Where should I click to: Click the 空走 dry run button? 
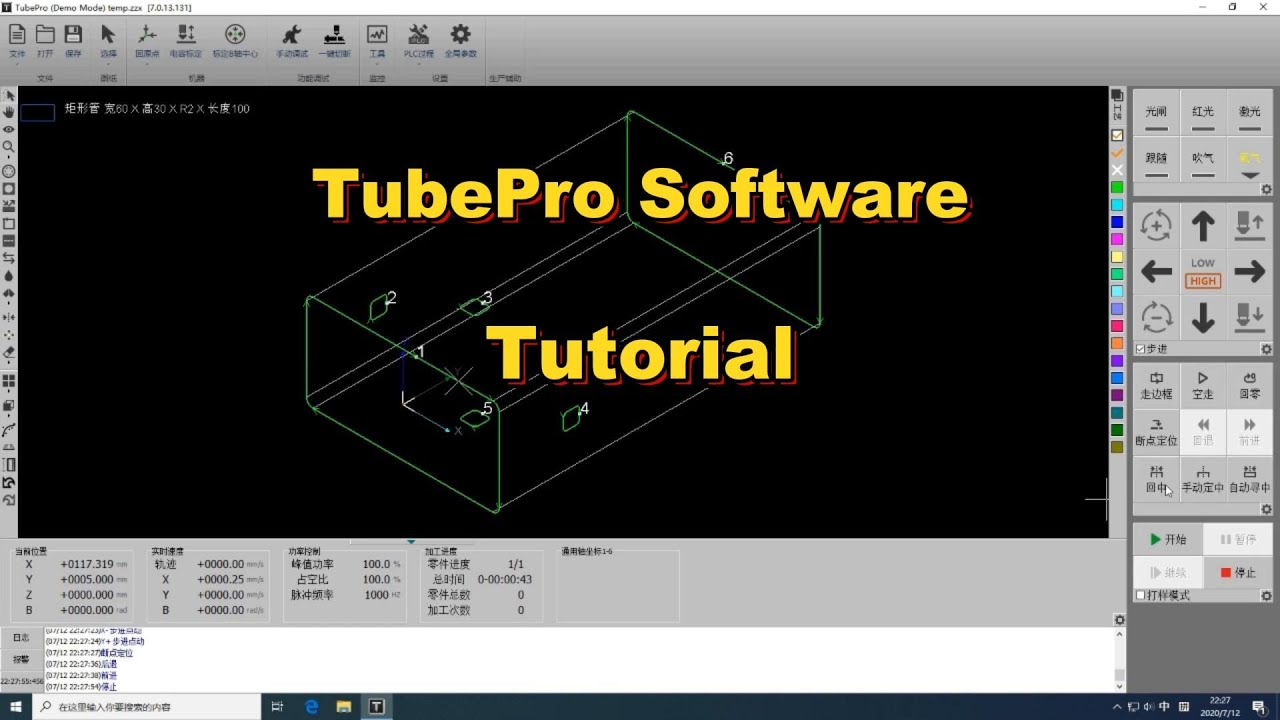(x=1203, y=386)
